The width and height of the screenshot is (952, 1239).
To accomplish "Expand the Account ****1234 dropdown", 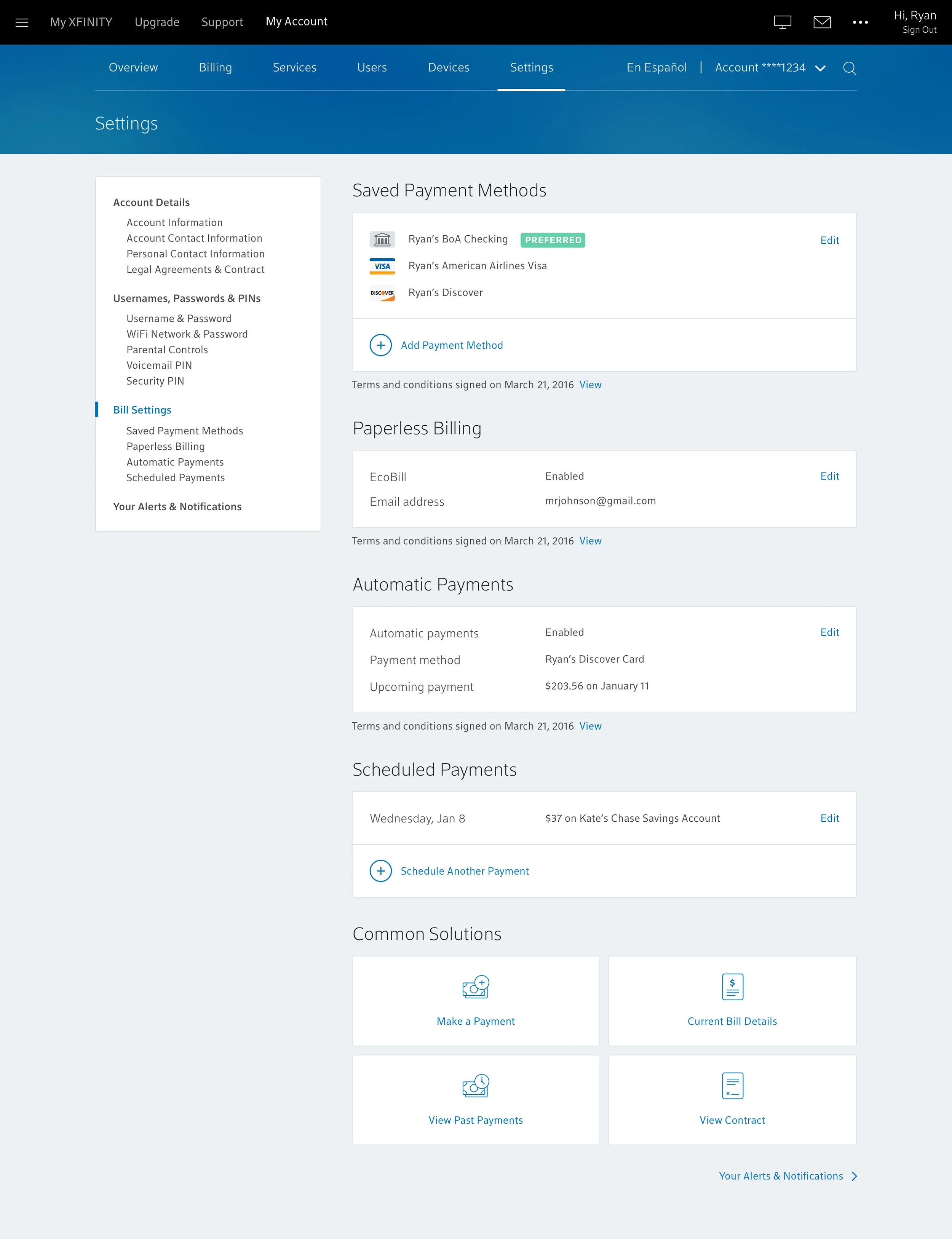I will click(820, 69).
